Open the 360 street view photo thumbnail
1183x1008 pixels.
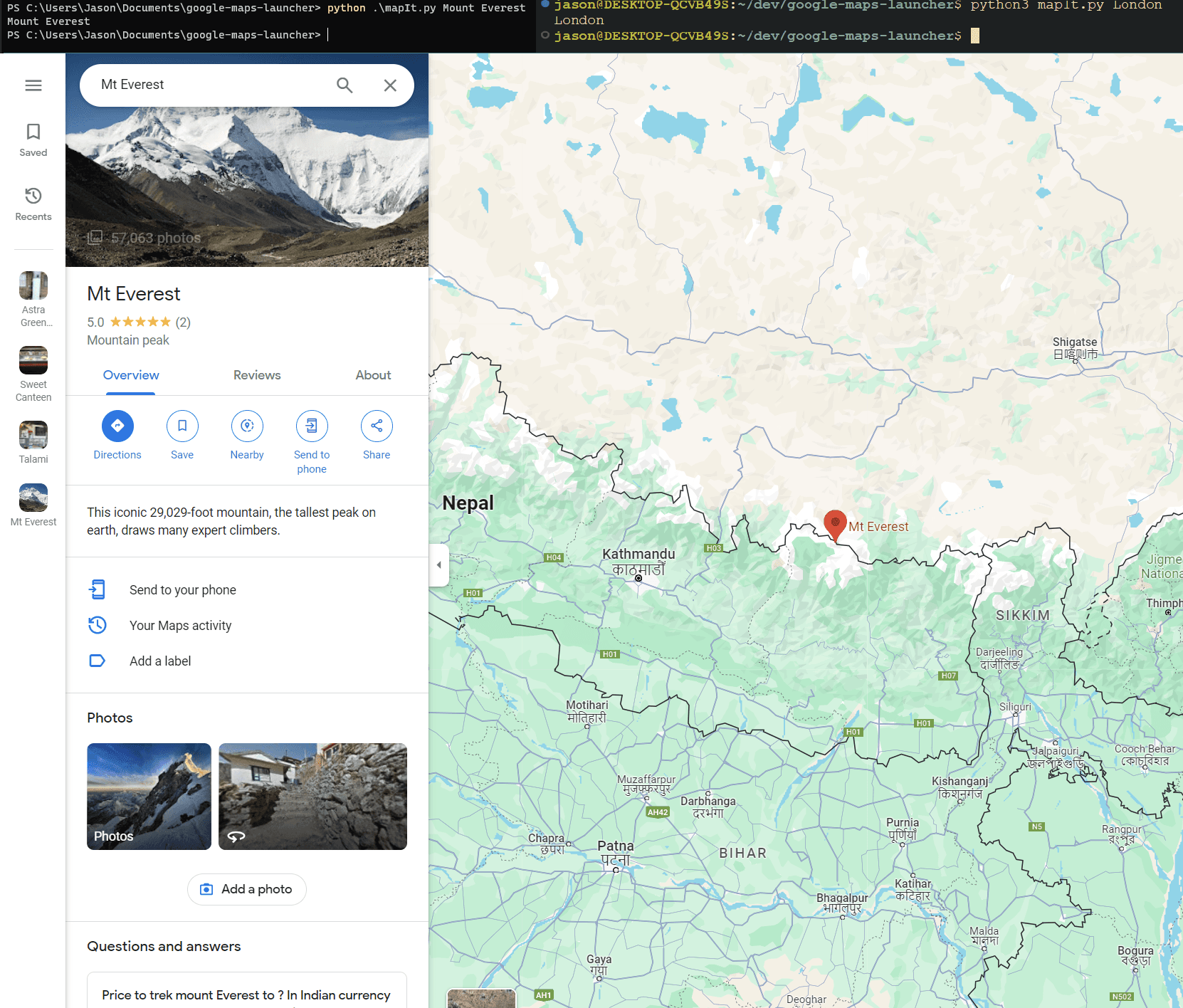[312, 797]
